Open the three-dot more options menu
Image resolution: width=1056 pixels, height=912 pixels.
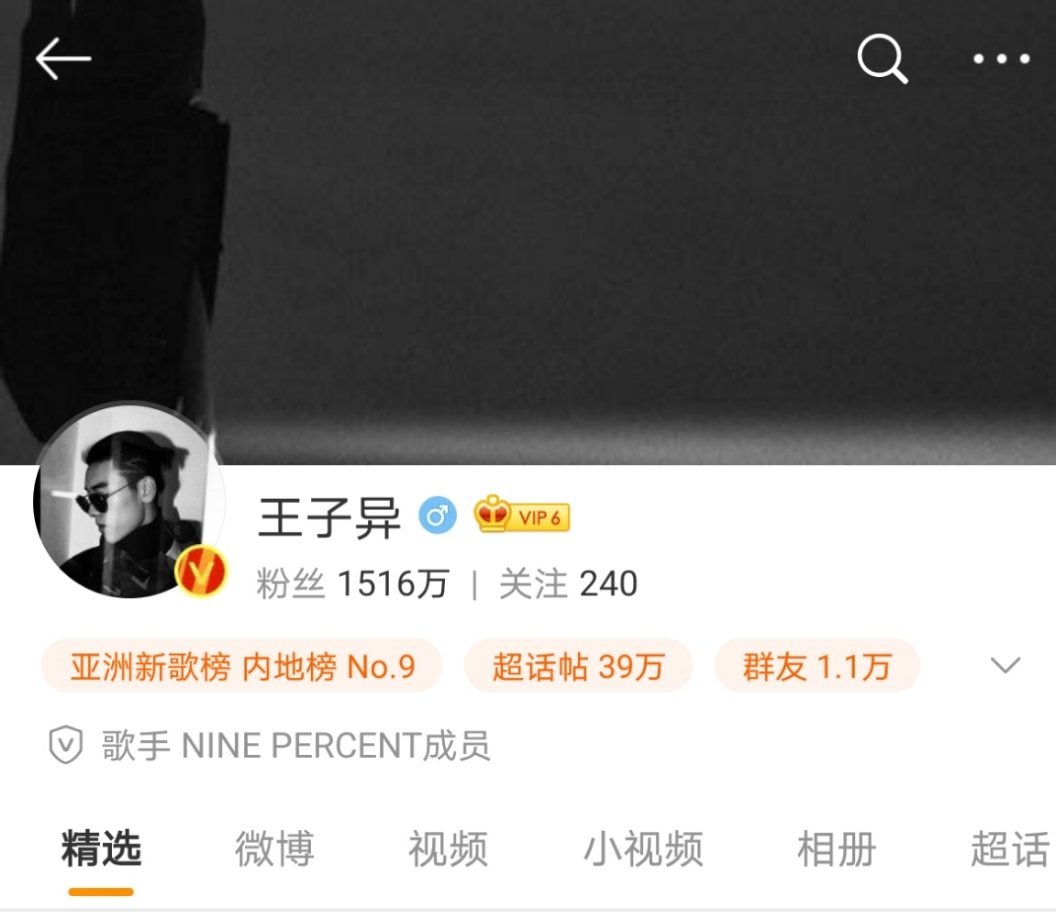point(1001,59)
